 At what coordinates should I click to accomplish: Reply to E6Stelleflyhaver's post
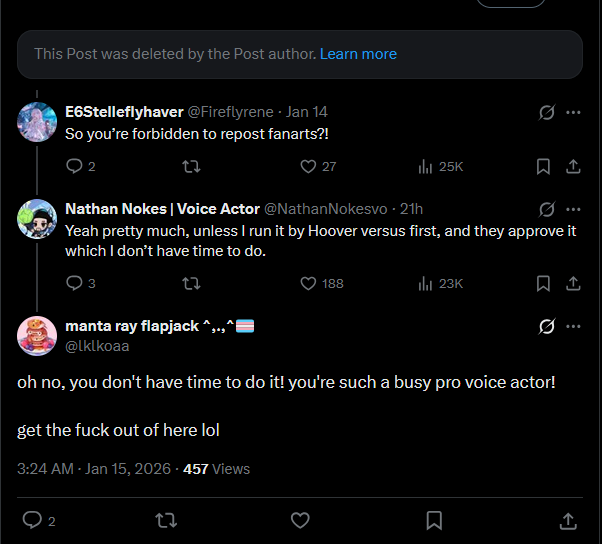pos(80,166)
